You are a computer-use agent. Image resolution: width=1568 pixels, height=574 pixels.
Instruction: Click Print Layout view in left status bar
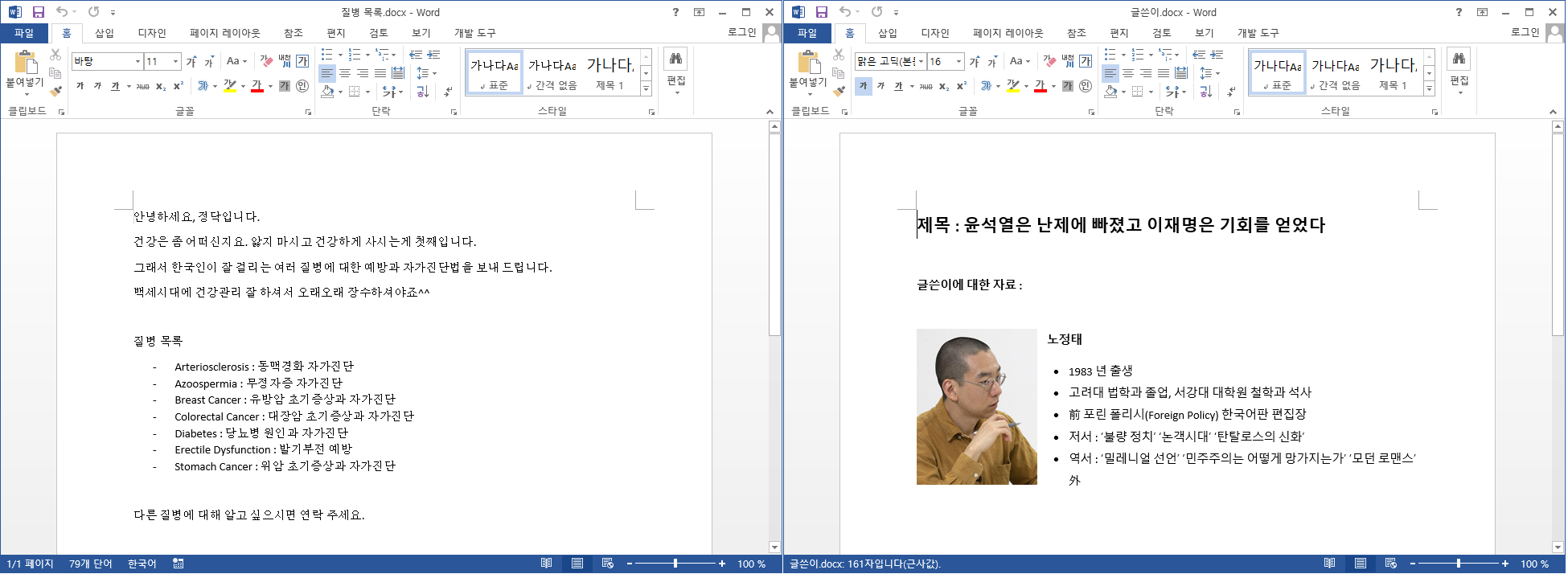coord(577,564)
